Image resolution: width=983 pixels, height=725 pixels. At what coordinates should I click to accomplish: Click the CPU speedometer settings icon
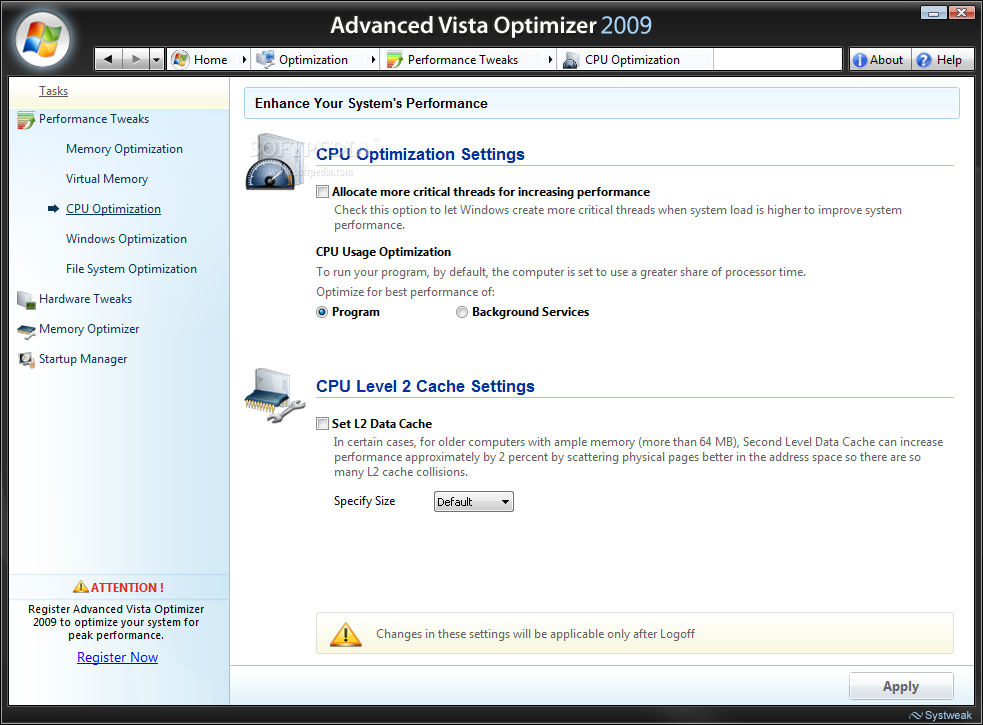(x=274, y=162)
